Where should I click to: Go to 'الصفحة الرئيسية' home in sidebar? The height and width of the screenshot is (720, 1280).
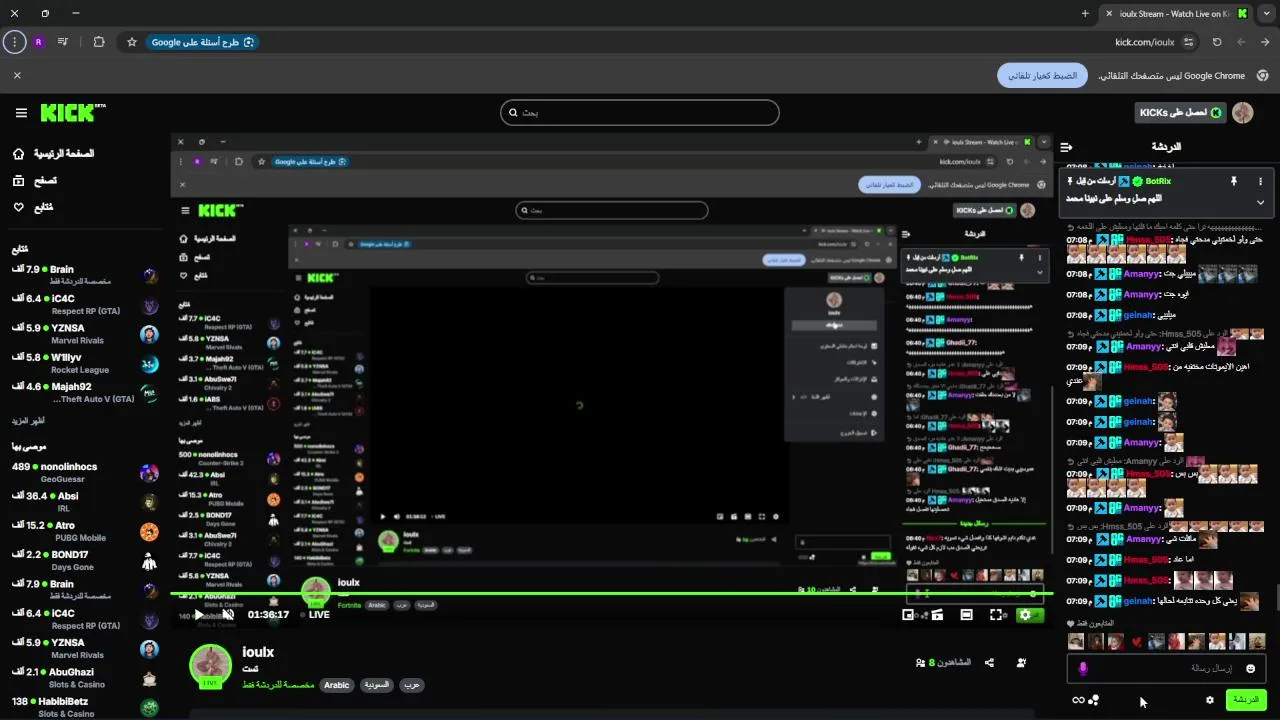click(x=55, y=154)
